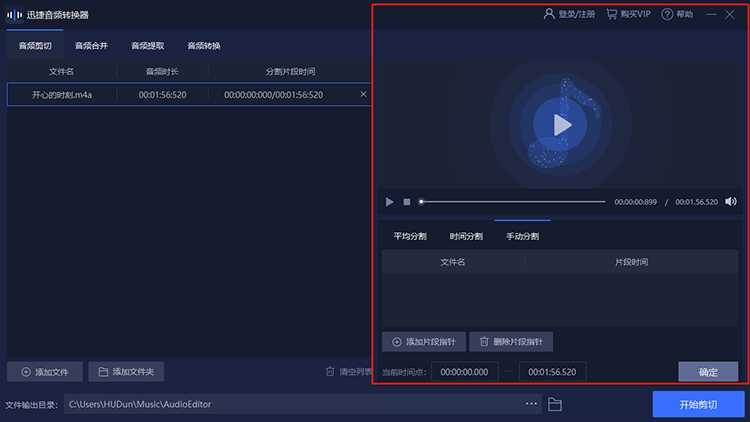The height and width of the screenshot is (422, 750).
Task: Select the 开心的时刻.m4a file name cell
Action: pos(62,95)
